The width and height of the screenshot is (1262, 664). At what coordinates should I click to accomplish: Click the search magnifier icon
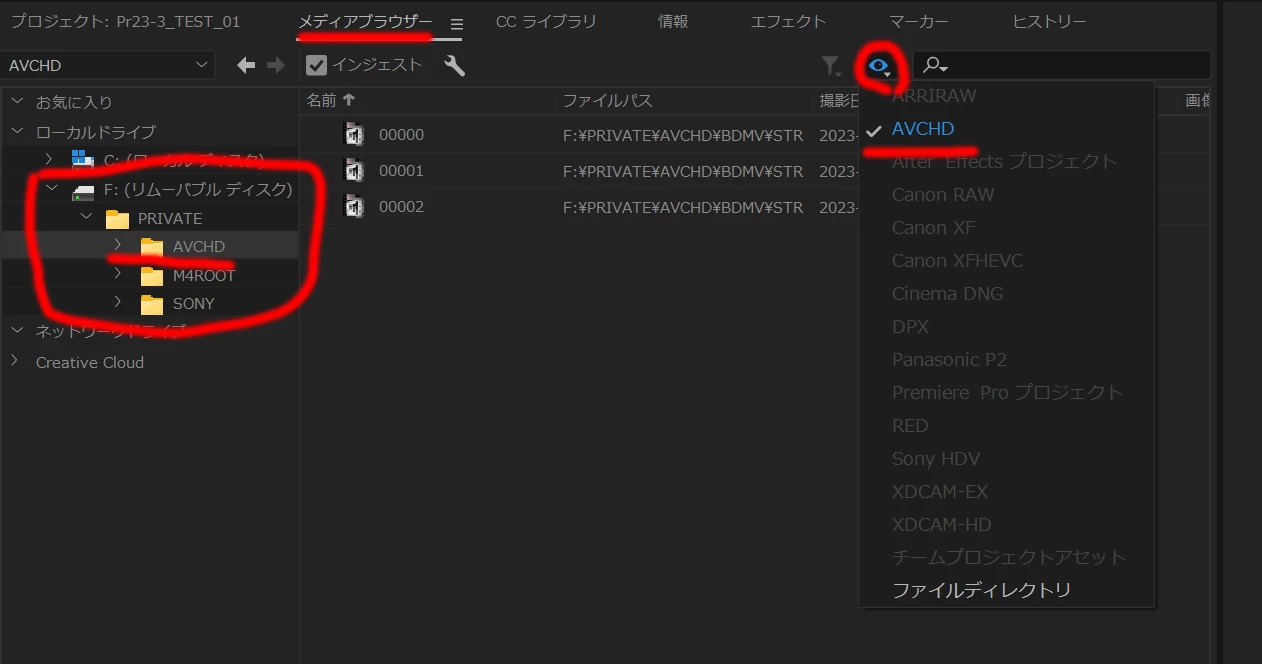934,66
